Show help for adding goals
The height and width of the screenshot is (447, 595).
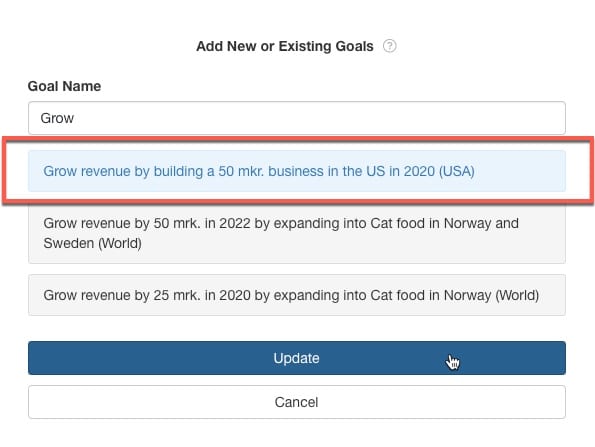(x=389, y=46)
